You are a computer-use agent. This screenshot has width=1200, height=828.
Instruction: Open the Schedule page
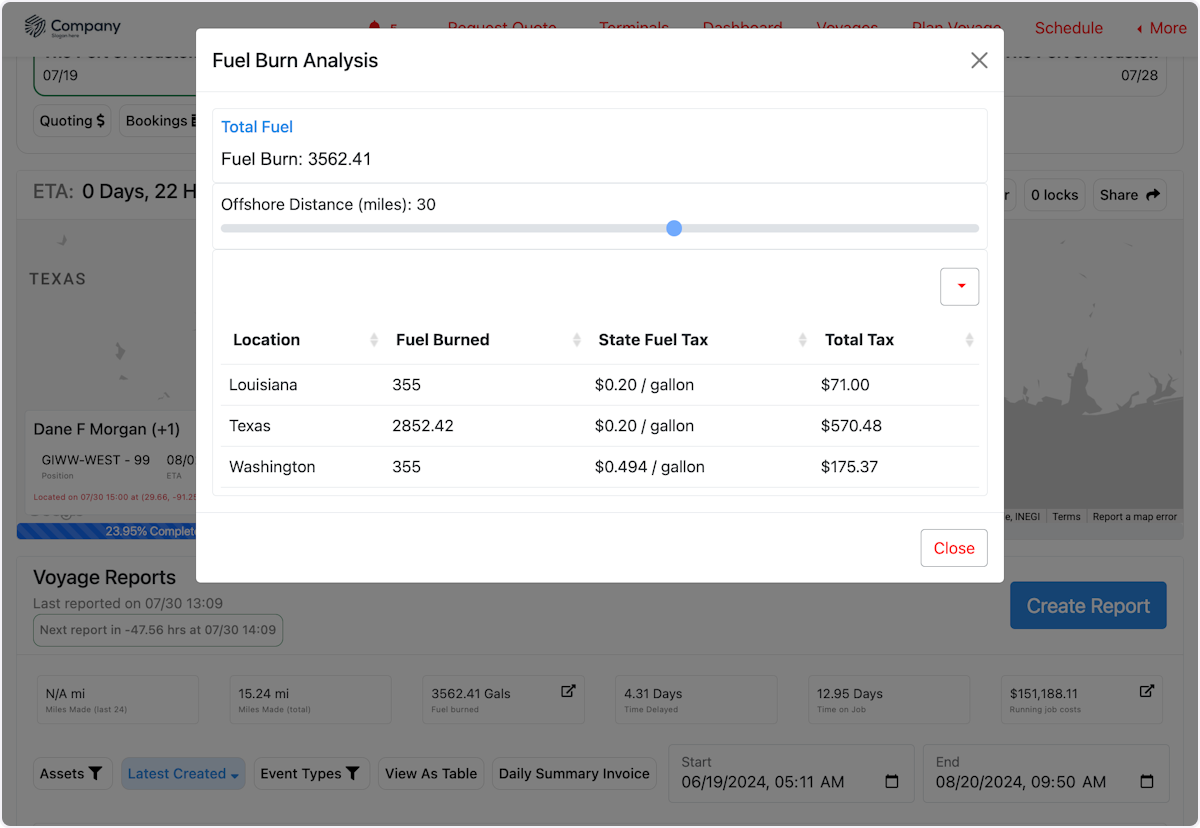tap(1068, 28)
